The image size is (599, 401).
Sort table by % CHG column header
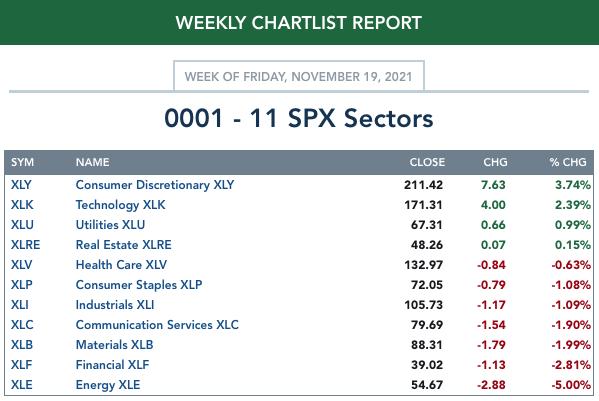tap(568, 162)
